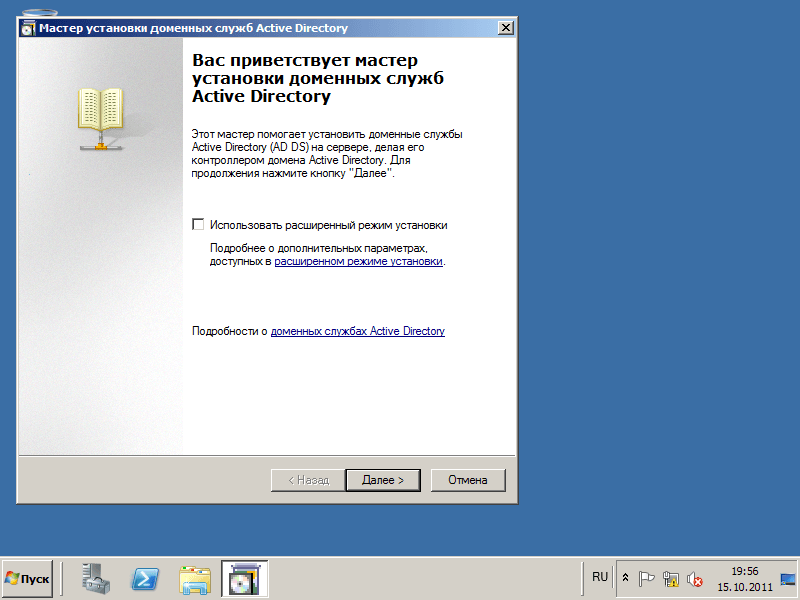Open the clock showing 19:56

click(745, 579)
